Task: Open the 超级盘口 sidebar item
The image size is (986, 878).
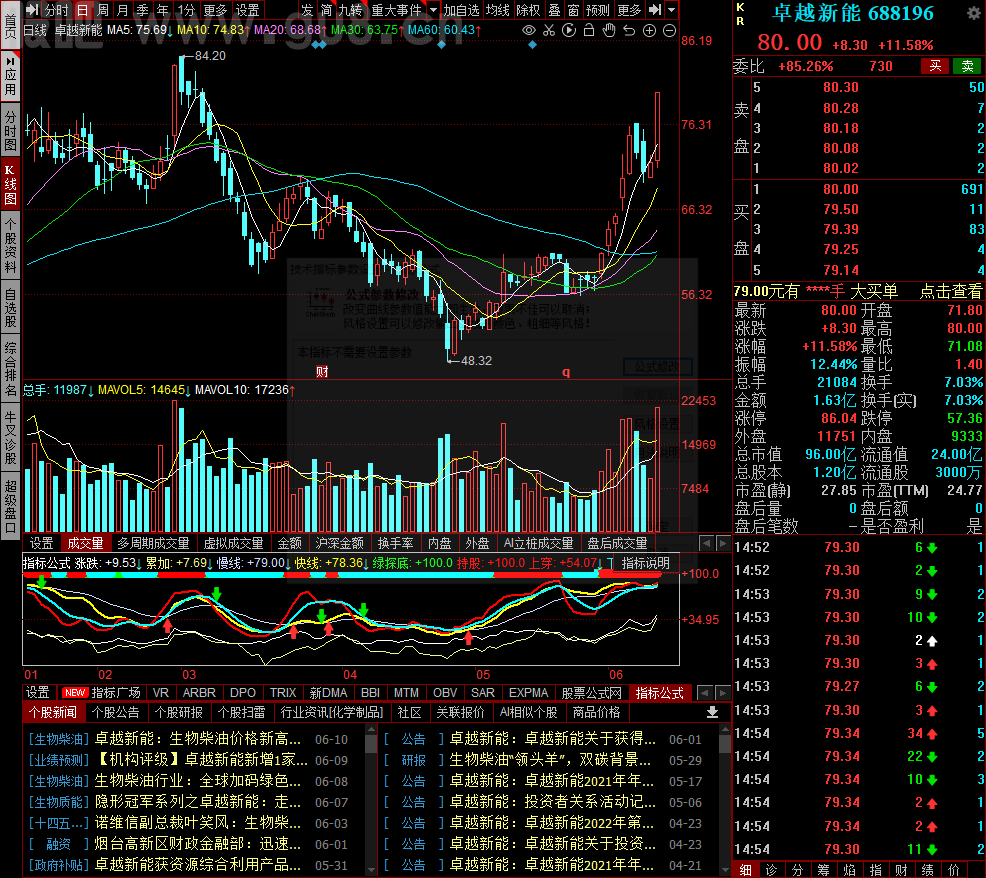Action: (10, 508)
